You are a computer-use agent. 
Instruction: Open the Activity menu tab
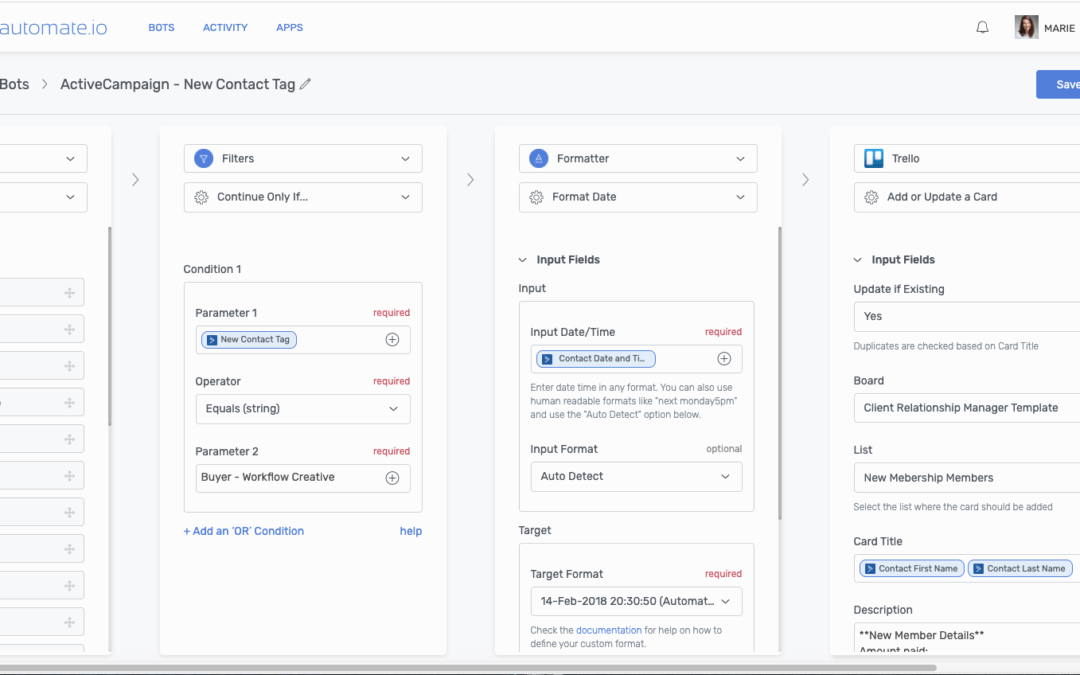pos(225,28)
